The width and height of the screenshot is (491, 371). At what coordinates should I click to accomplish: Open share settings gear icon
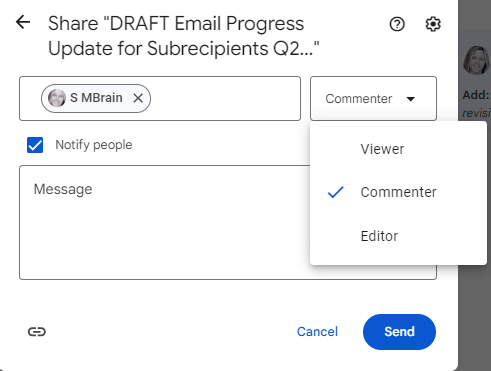pos(433,24)
